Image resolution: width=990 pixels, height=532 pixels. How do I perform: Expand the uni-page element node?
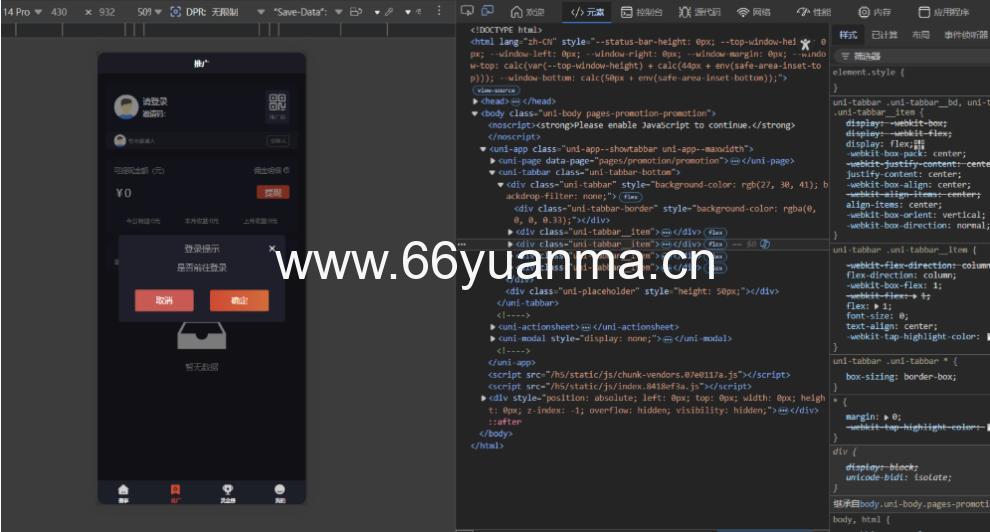492,161
